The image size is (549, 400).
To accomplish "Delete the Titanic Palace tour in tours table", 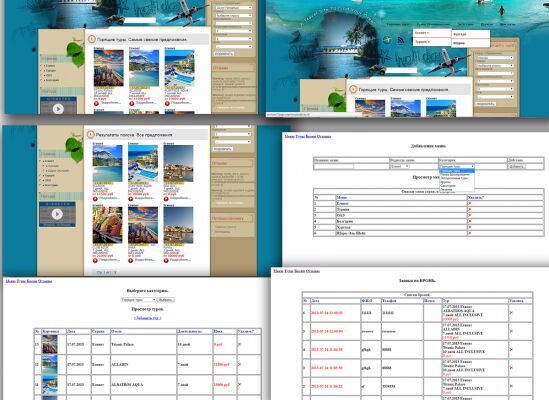I will pos(239,344).
